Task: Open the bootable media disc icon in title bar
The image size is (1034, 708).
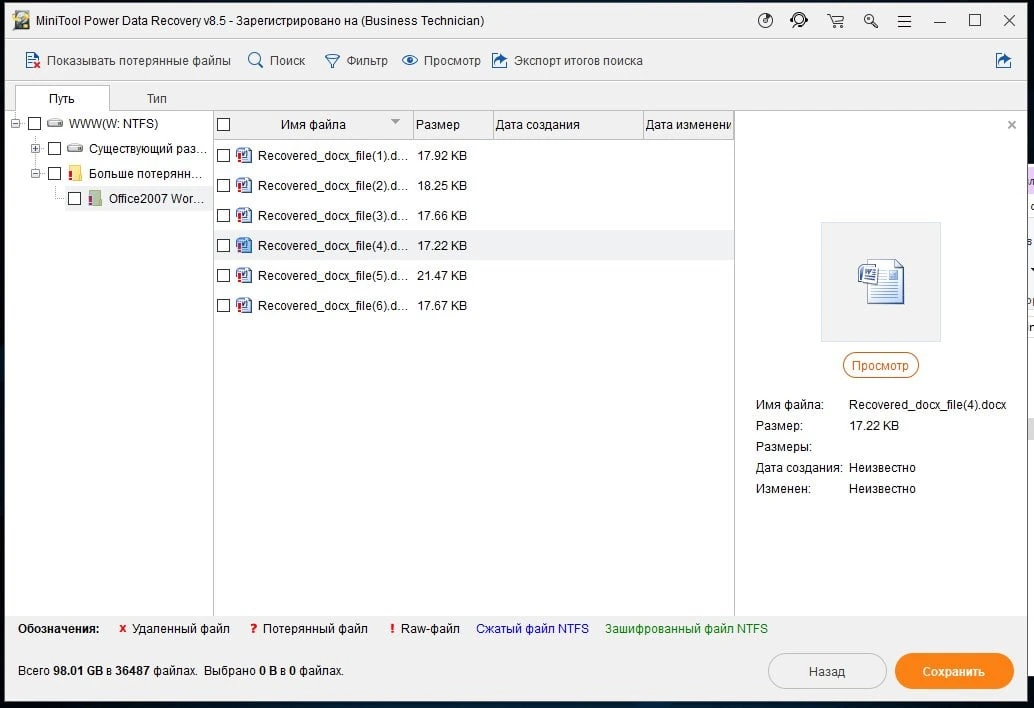Action: (765, 20)
